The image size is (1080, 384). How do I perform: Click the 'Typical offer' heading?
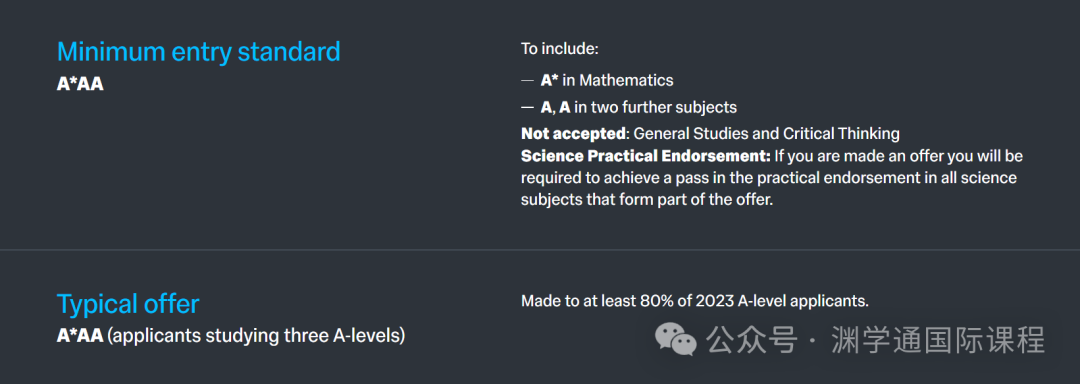point(128,303)
